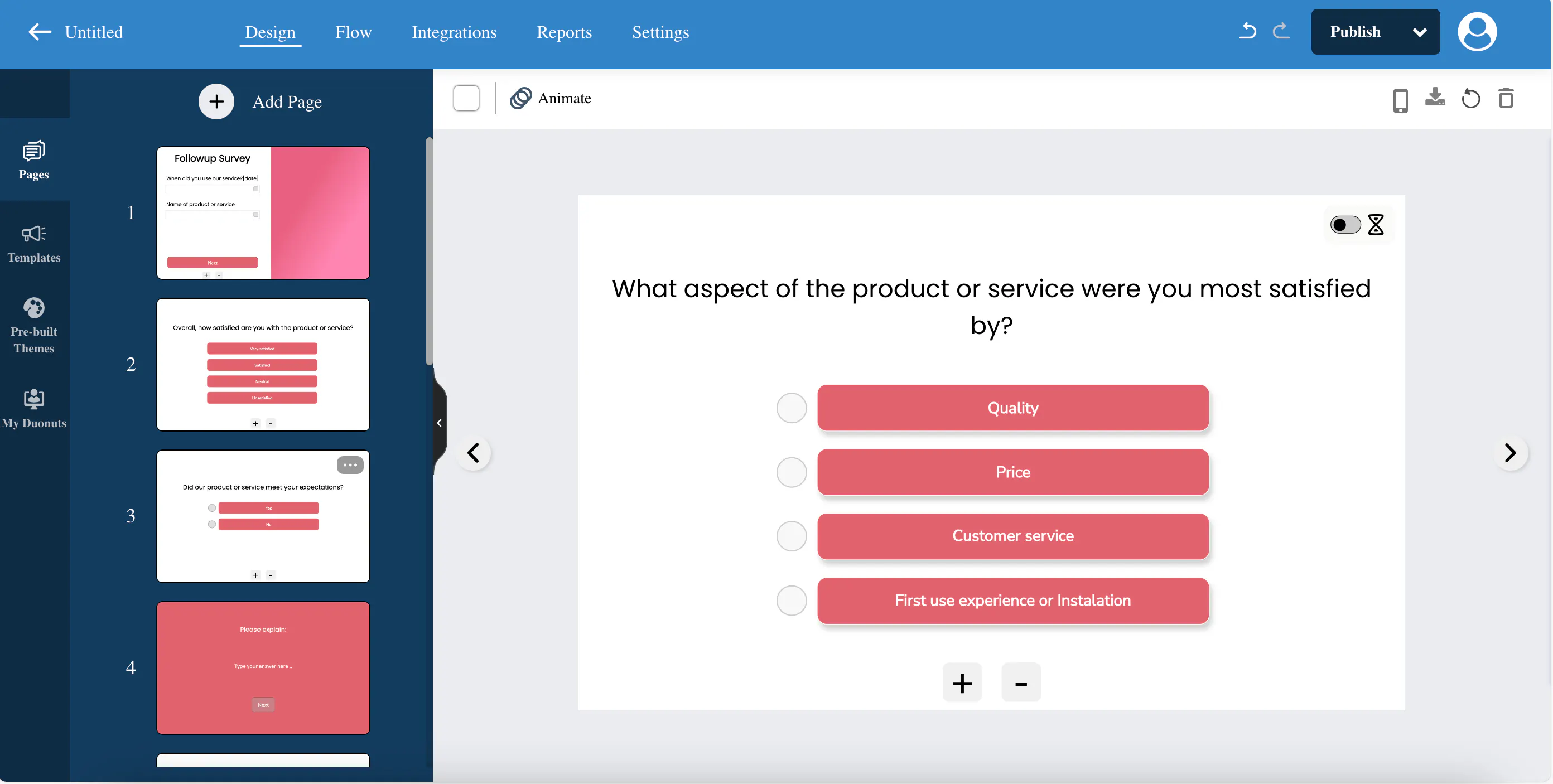The image size is (1553, 784).
Task: Switch to the Flow tab
Action: (353, 32)
